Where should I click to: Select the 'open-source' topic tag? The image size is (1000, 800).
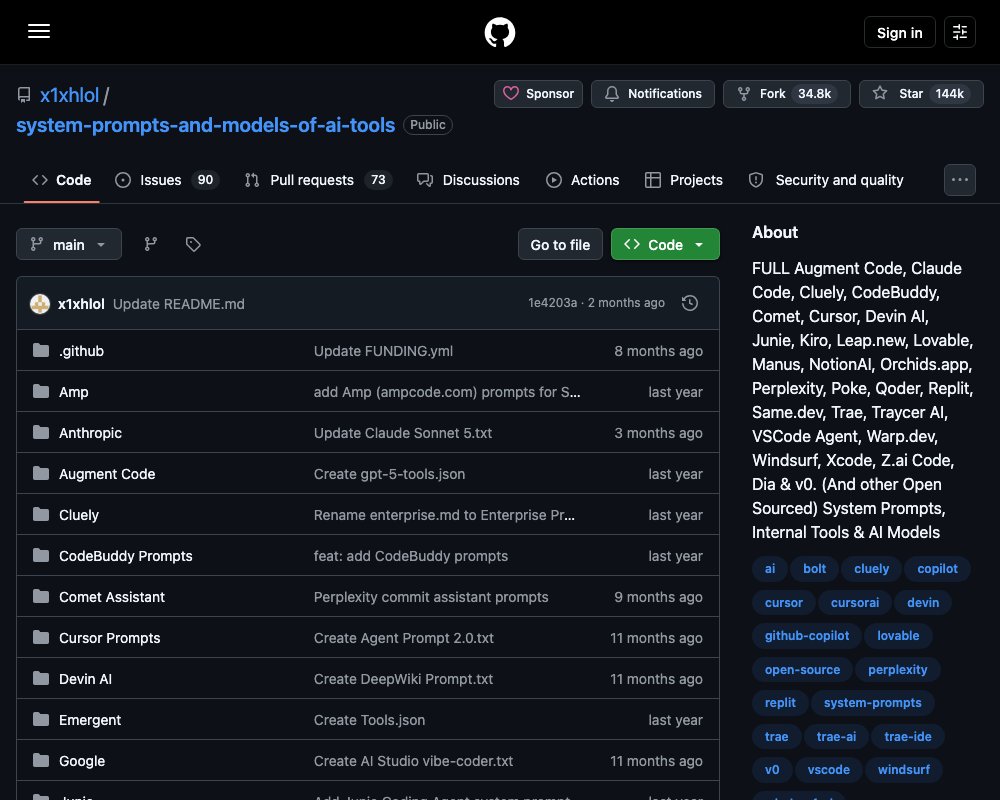click(x=802, y=669)
